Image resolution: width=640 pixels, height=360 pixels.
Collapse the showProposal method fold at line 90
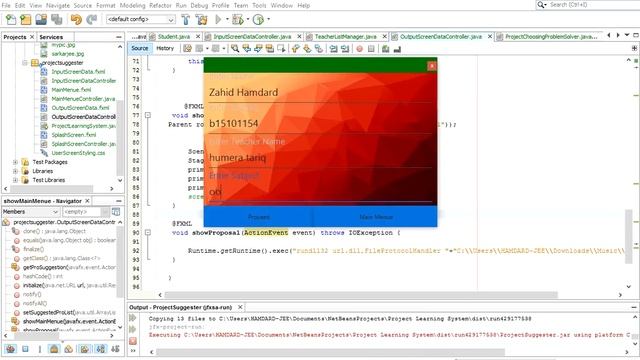pos(148,233)
